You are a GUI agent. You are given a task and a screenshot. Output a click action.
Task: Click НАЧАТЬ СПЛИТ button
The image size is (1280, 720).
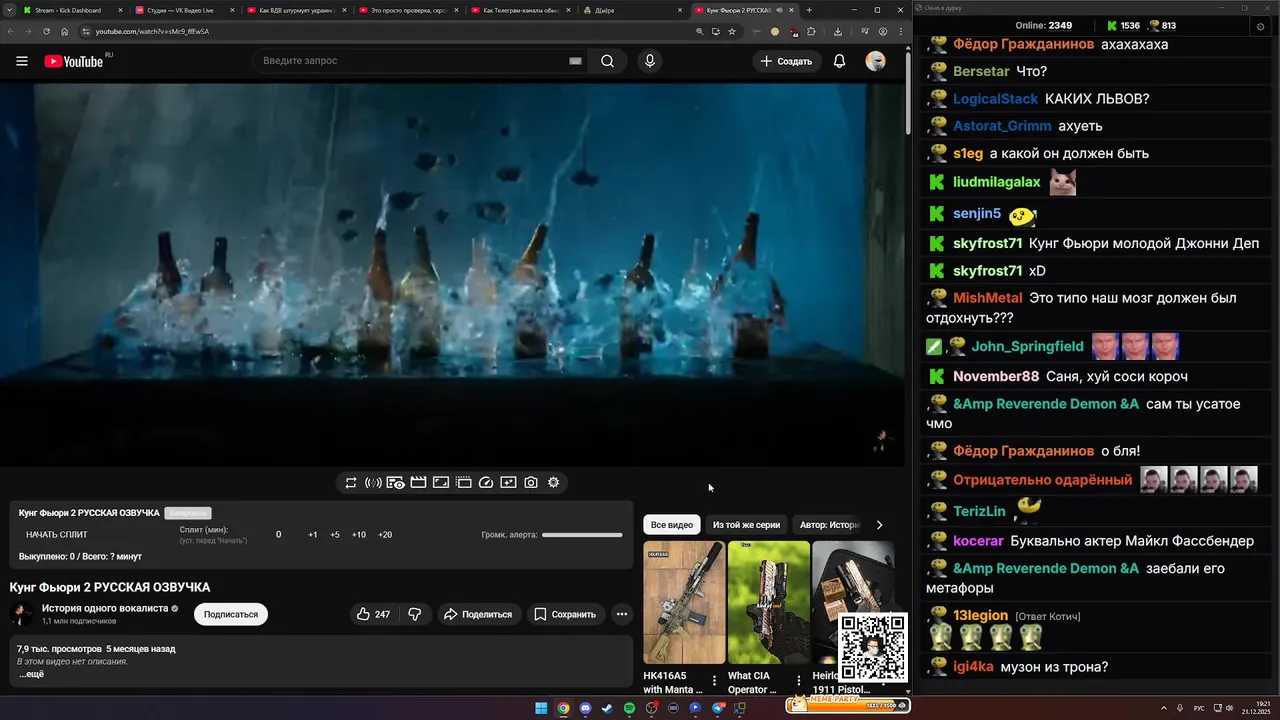[x=57, y=535]
